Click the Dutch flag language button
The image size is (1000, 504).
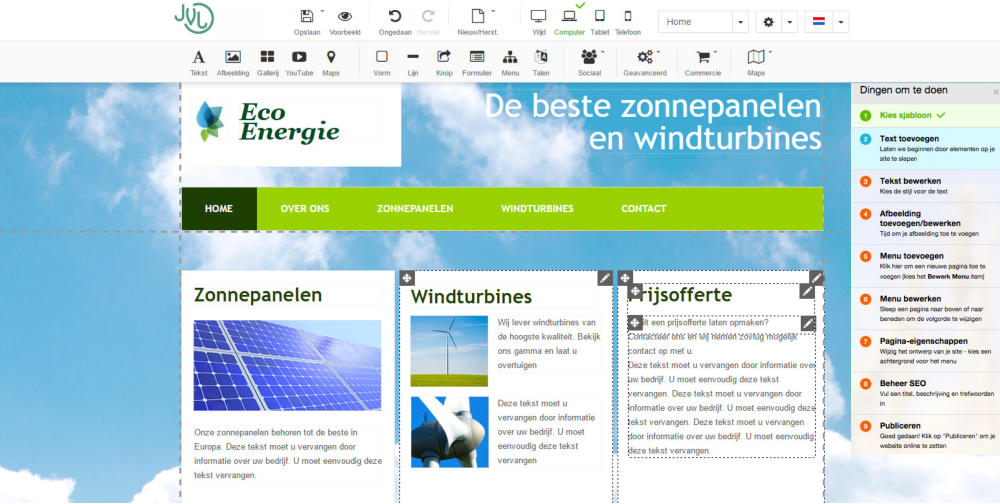pyautogui.click(x=819, y=22)
